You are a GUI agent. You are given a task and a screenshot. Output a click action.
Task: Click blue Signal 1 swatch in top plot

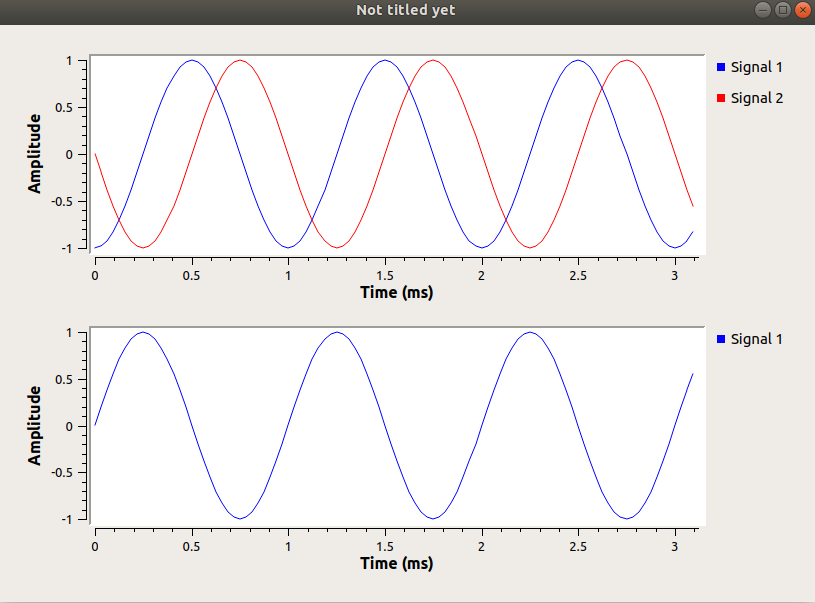point(721,67)
